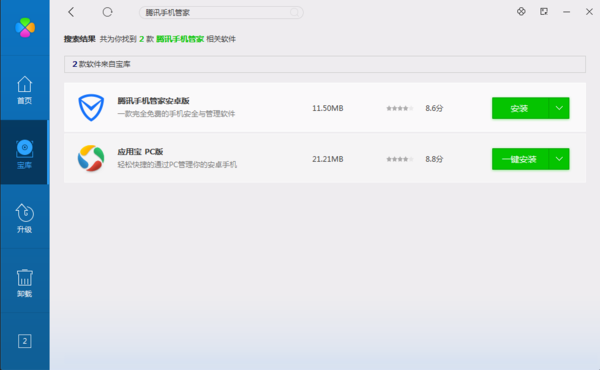This screenshot has height=370, width=600.
Task: Click the 2款软件来自宝库 header bar
Action: [x=325, y=64]
